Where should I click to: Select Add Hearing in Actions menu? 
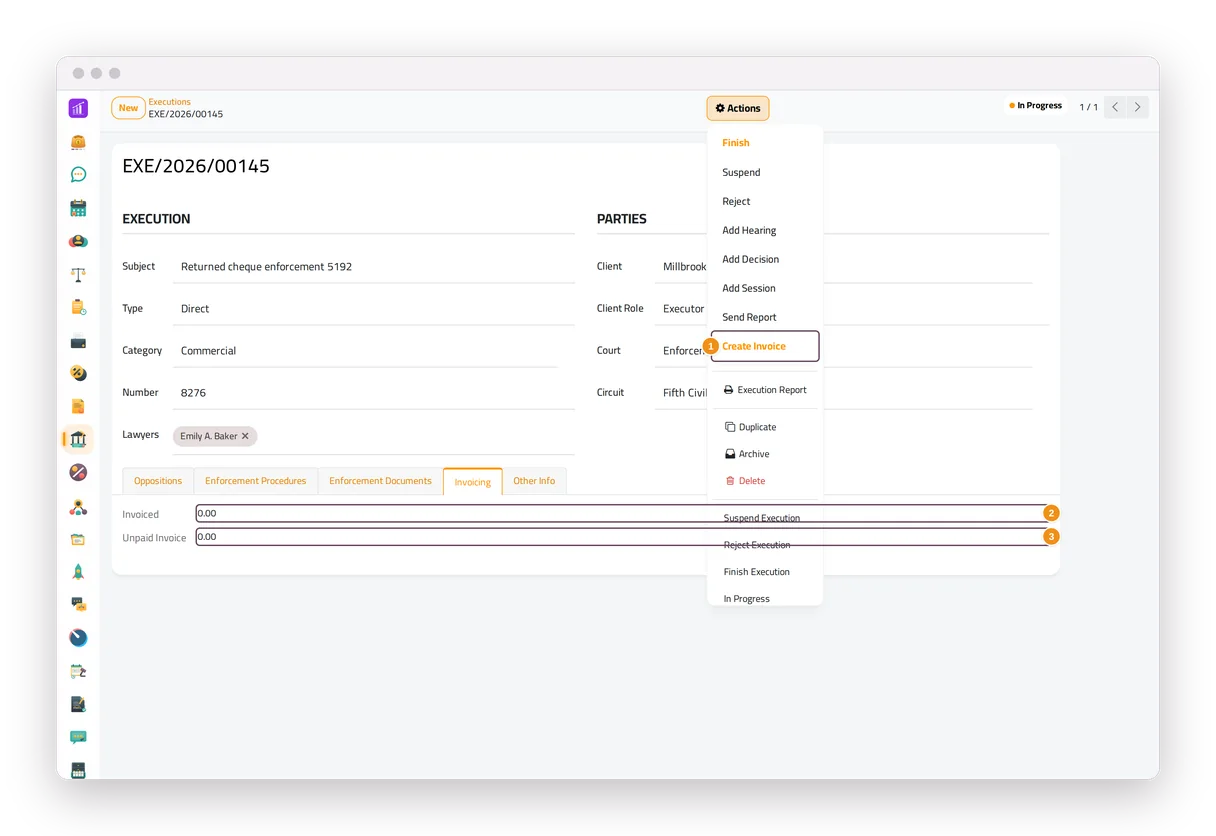click(749, 230)
